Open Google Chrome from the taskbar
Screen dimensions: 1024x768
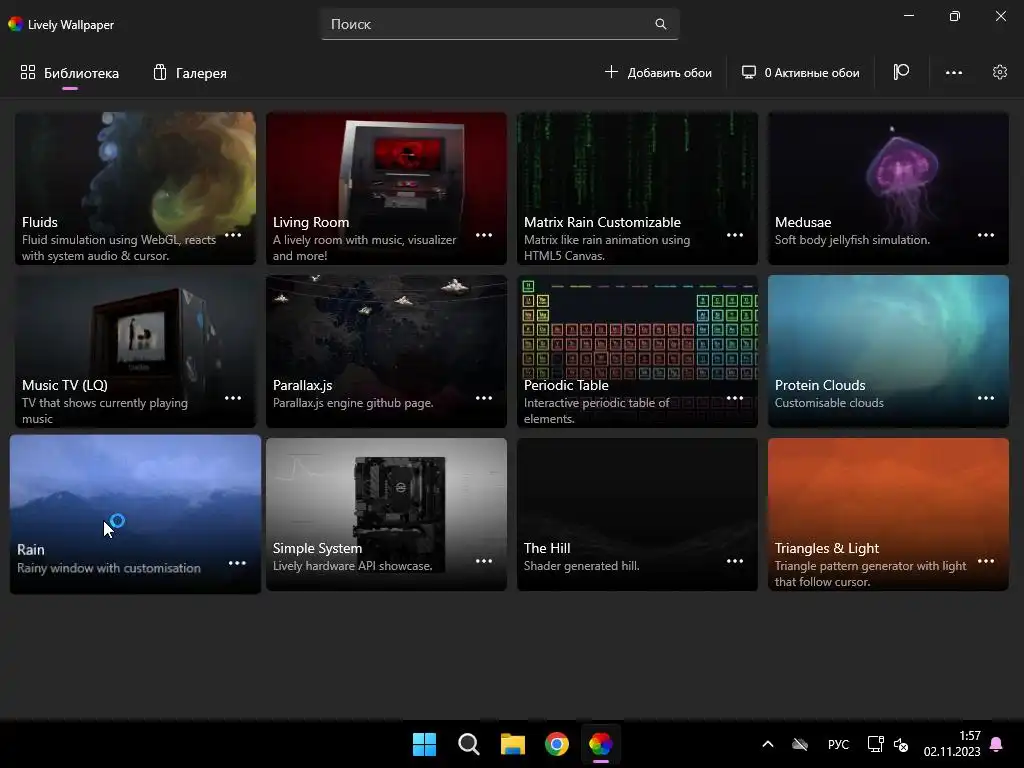pos(556,744)
